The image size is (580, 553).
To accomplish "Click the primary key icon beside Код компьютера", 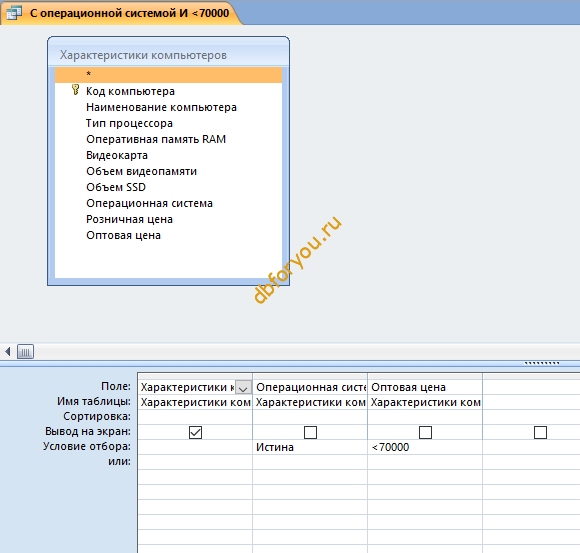I will pyautogui.click(x=75, y=90).
